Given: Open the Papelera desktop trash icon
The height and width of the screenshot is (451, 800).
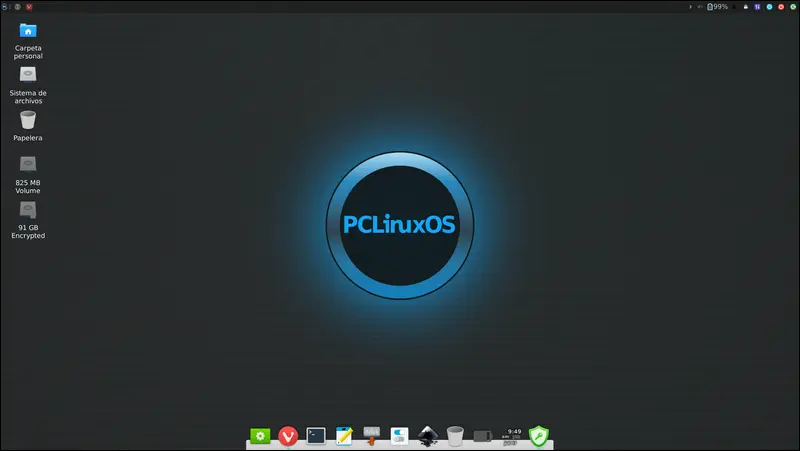Looking at the screenshot, I should (x=28, y=120).
